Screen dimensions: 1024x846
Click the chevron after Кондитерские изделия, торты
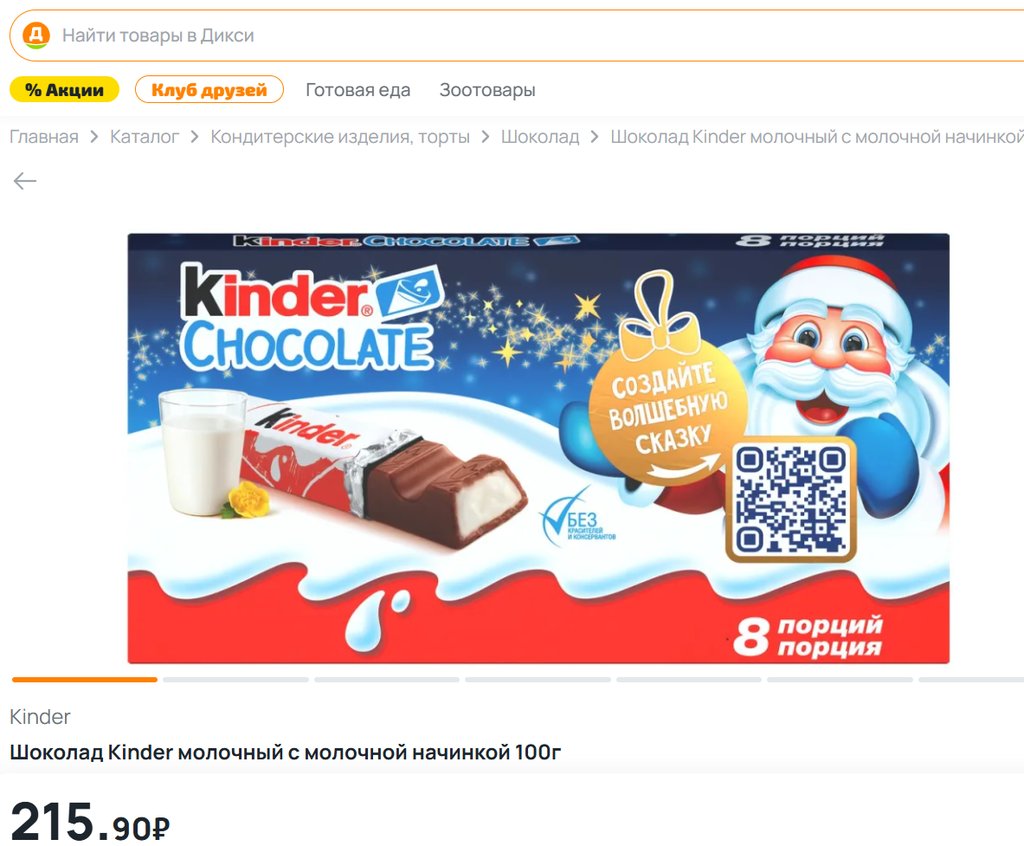(x=485, y=137)
